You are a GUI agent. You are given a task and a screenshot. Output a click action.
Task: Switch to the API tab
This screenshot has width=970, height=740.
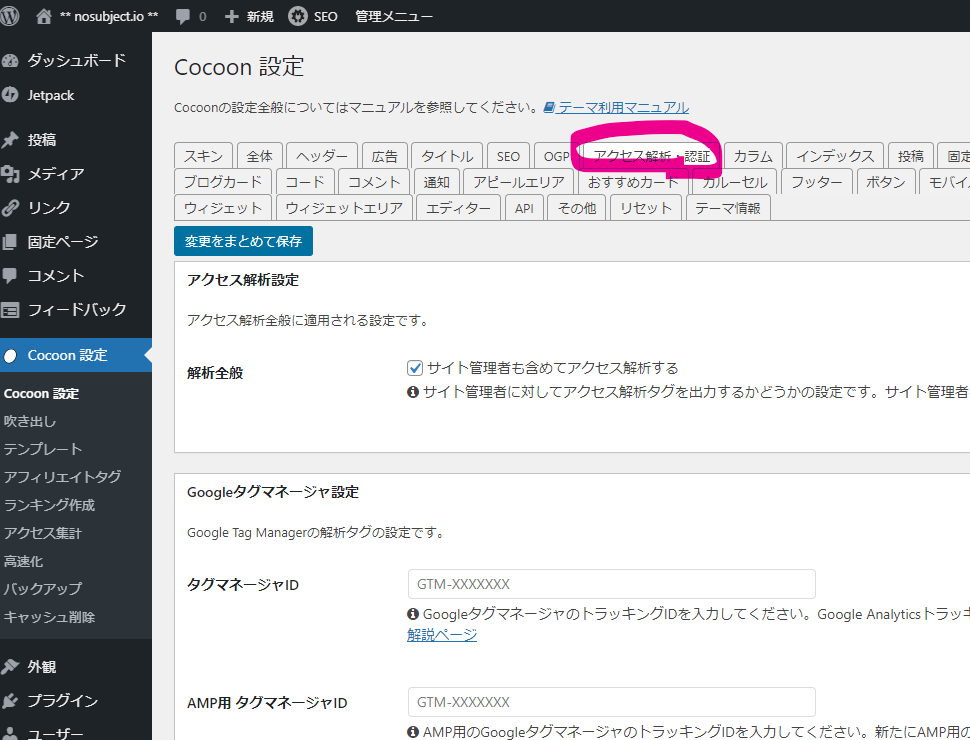[x=524, y=208]
